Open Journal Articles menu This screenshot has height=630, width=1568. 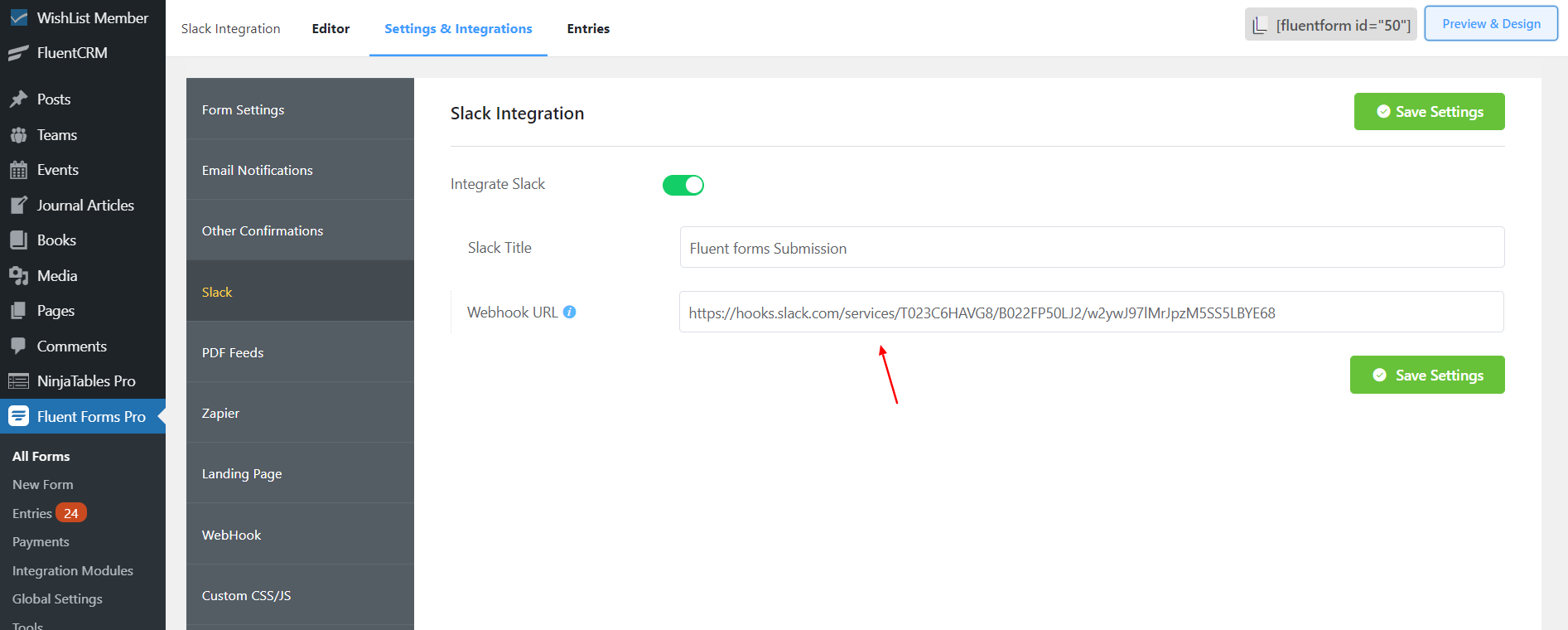[83, 206]
